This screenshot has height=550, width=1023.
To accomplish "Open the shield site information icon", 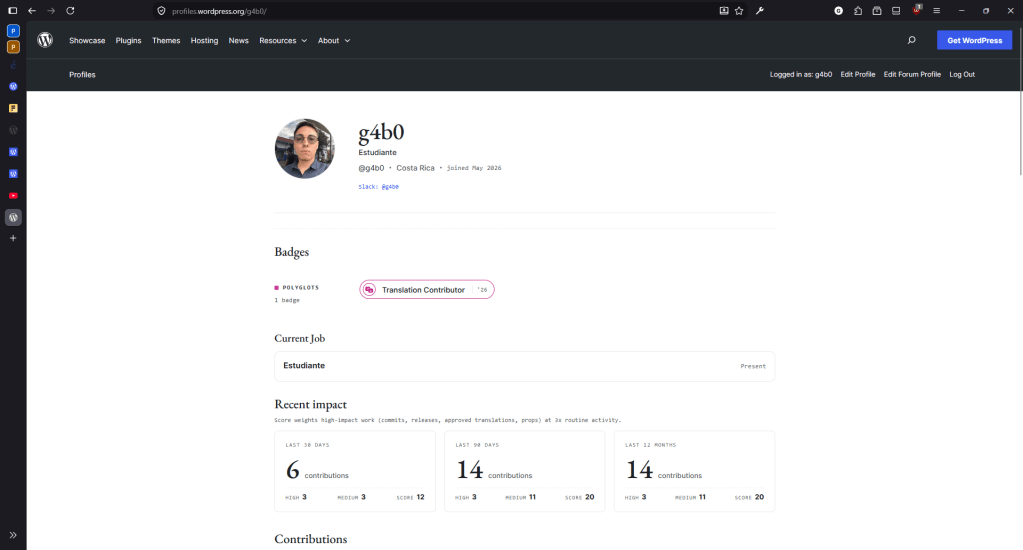I will click(x=162, y=11).
